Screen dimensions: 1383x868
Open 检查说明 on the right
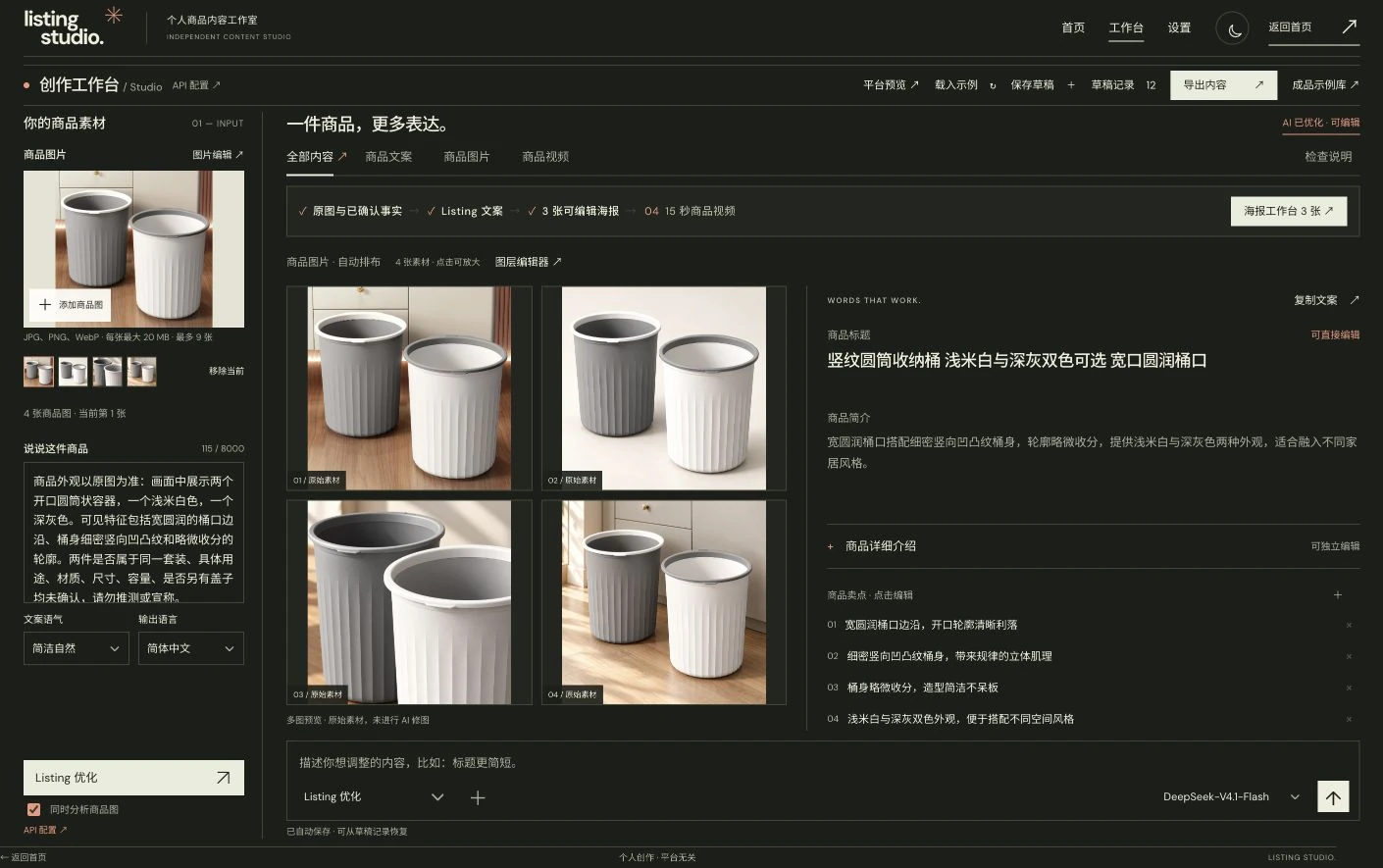(x=1328, y=157)
